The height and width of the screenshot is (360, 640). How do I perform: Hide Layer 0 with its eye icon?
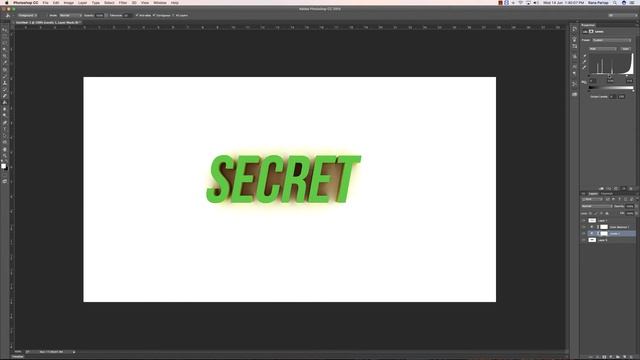point(583,240)
